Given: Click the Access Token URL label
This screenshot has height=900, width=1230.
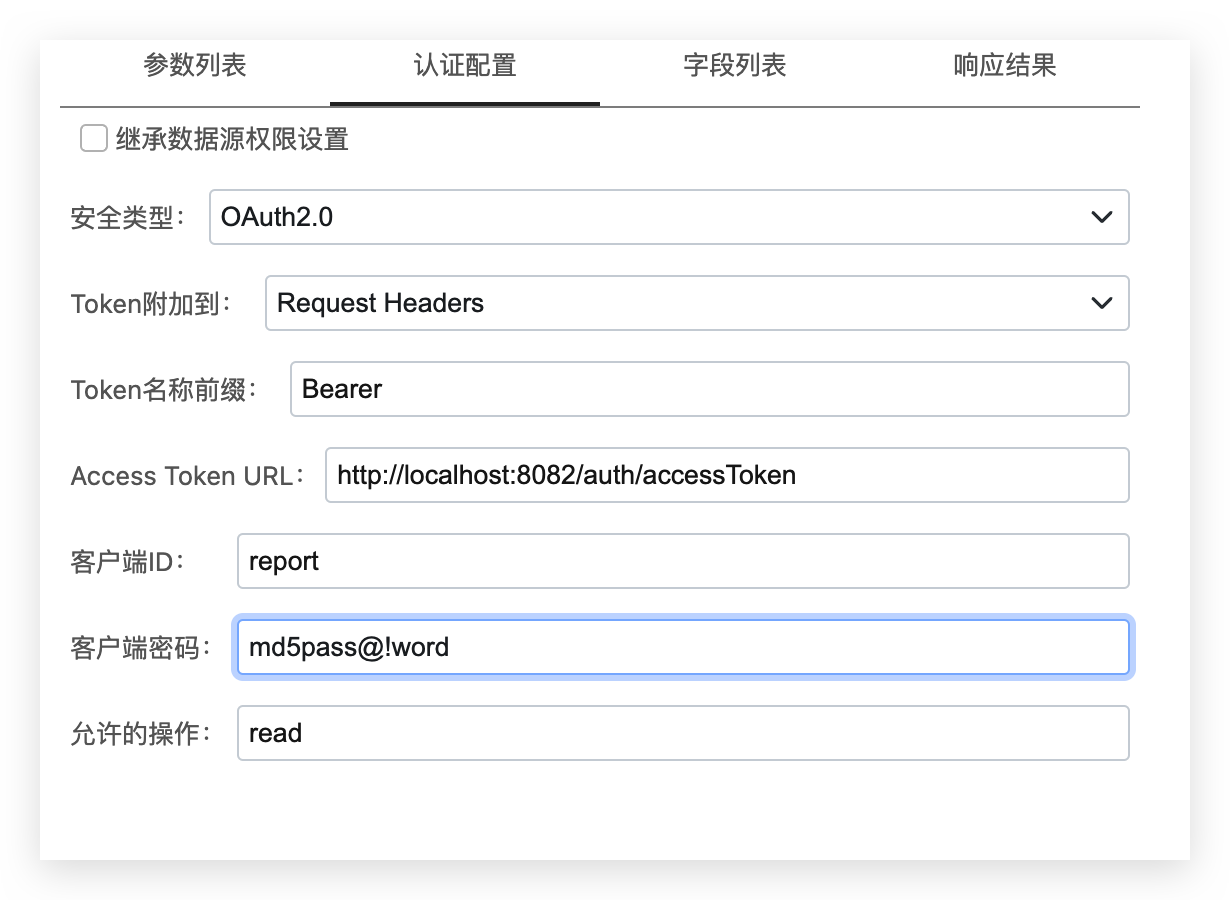Looking at the screenshot, I should [x=189, y=476].
